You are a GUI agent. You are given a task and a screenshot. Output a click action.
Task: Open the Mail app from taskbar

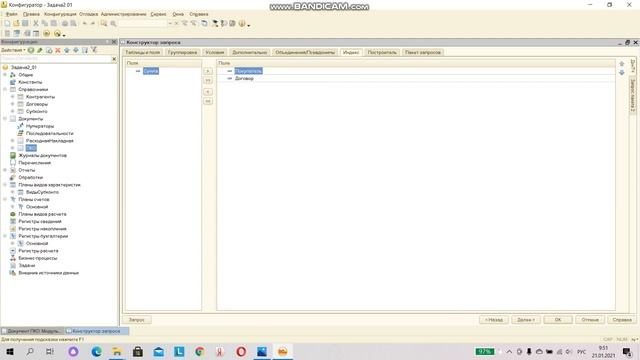point(158,351)
